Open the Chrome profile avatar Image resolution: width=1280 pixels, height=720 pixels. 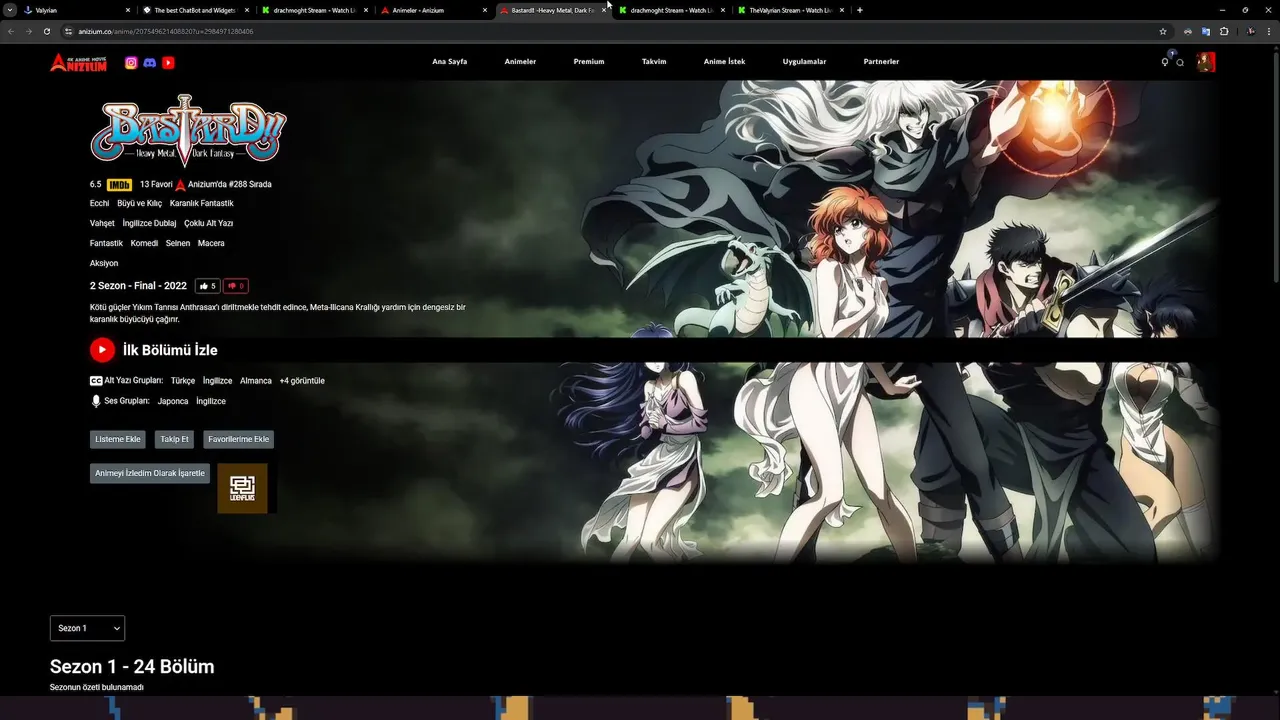click(x=1250, y=31)
